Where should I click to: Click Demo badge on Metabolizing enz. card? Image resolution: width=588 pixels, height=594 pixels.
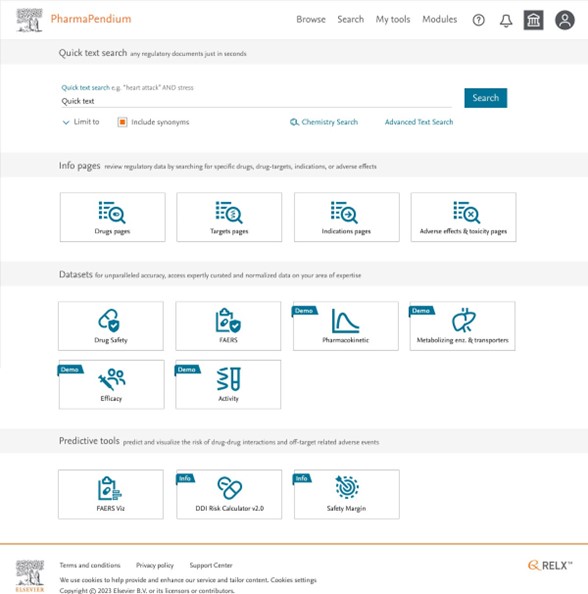tap(422, 311)
